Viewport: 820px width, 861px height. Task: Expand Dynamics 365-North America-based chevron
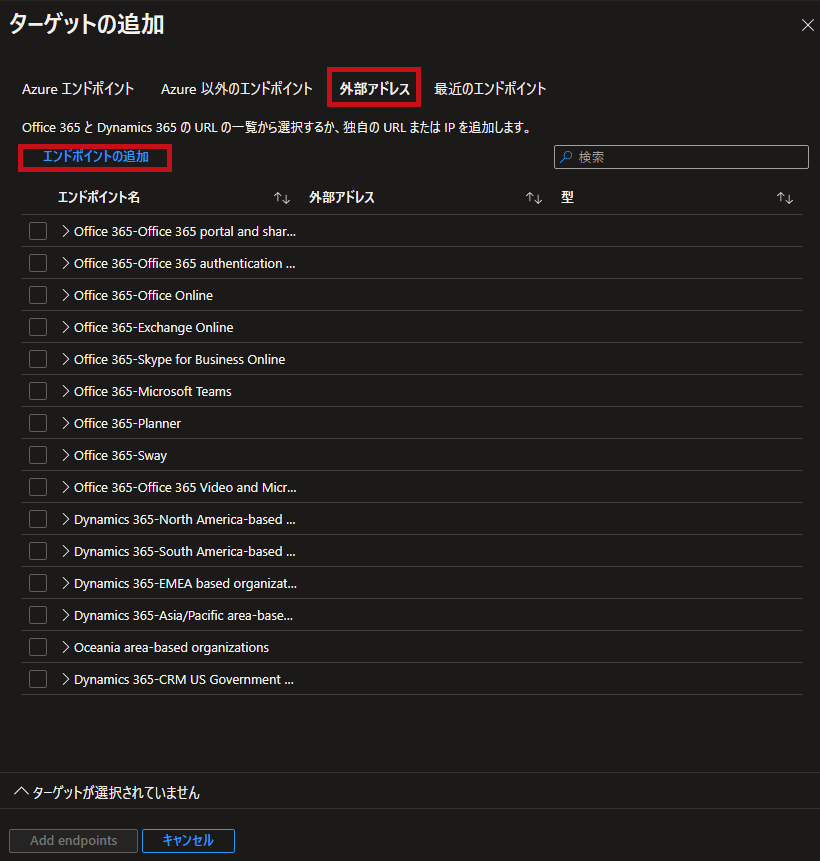[65, 519]
